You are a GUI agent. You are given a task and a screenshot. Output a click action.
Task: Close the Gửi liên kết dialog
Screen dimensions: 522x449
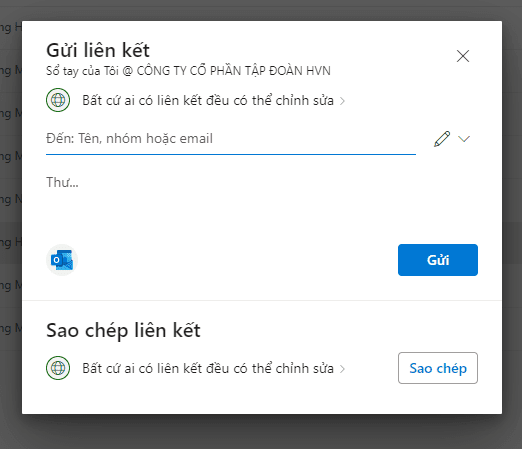point(463,56)
